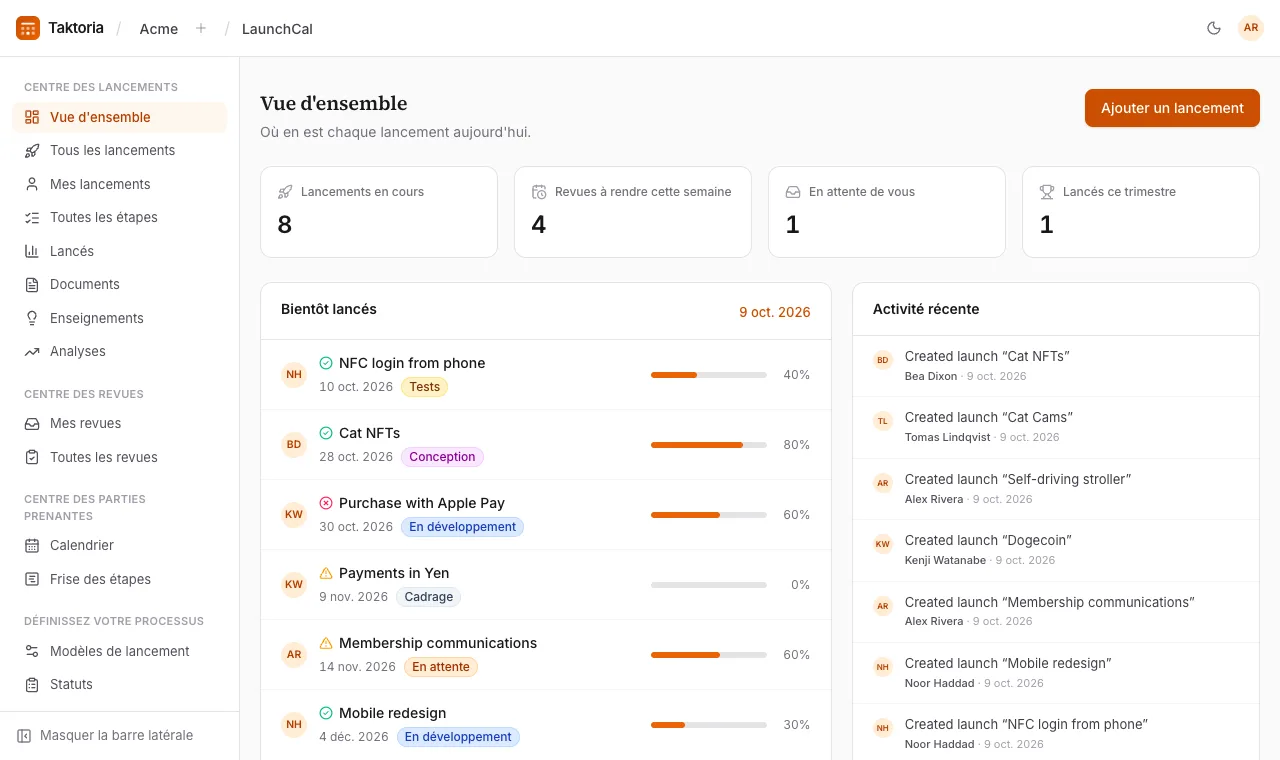
Task: Open Frise des étapes icon
Action: (x=32, y=579)
